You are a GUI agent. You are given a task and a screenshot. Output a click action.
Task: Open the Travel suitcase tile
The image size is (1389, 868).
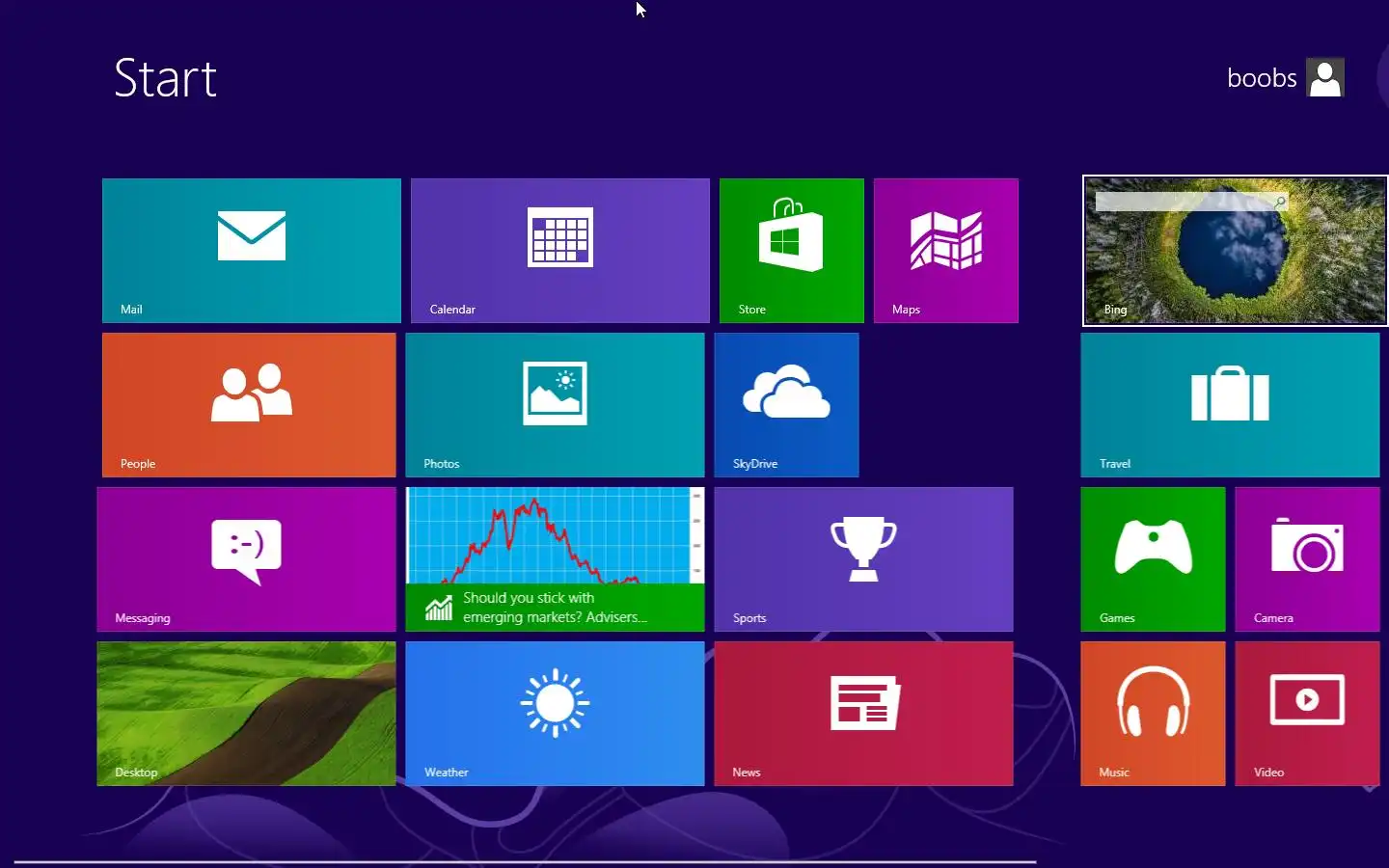[x=1231, y=405]
